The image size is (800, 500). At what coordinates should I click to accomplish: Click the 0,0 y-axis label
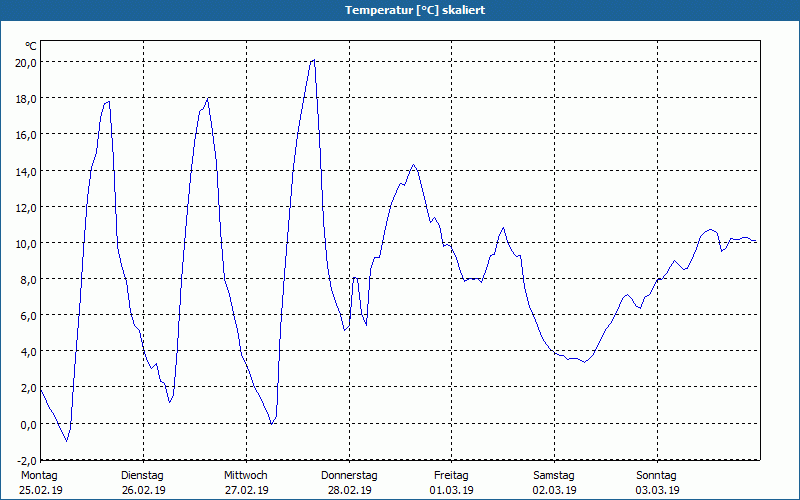tap(29, 424)
